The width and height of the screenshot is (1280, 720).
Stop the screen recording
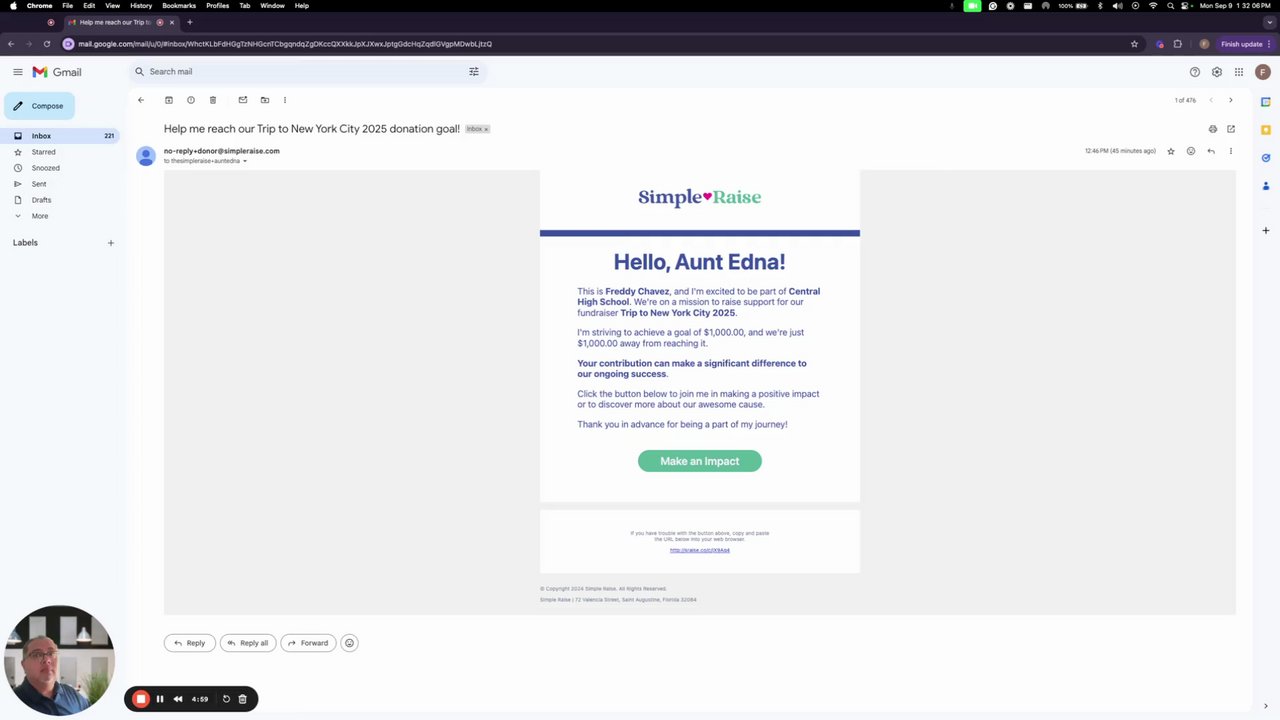coord(141,699)
